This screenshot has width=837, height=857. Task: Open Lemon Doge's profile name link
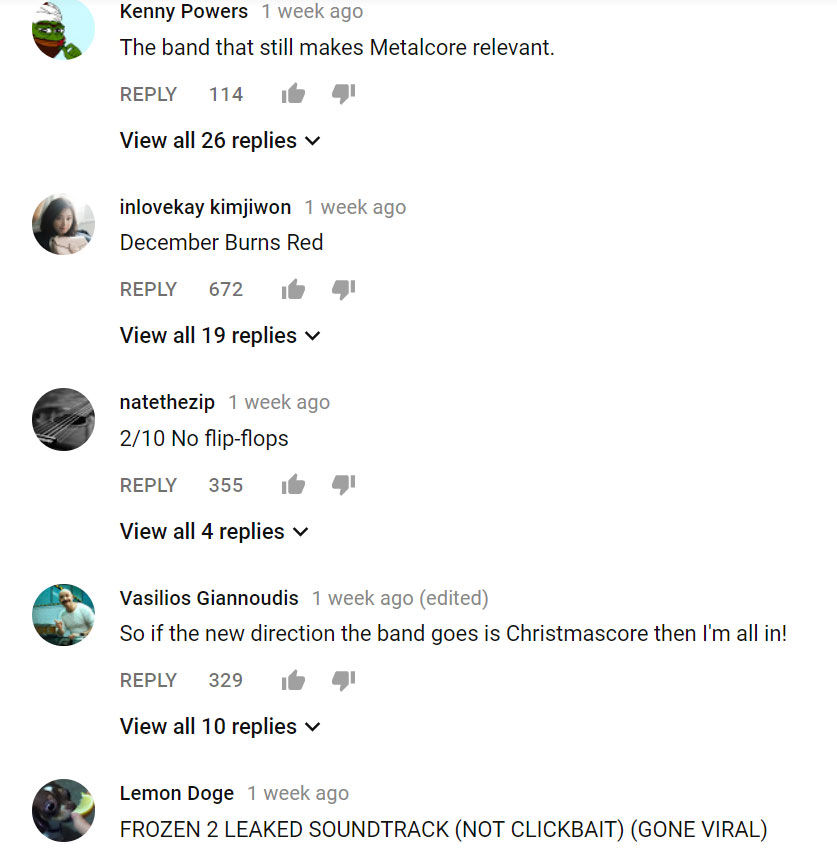pos(177,793)
